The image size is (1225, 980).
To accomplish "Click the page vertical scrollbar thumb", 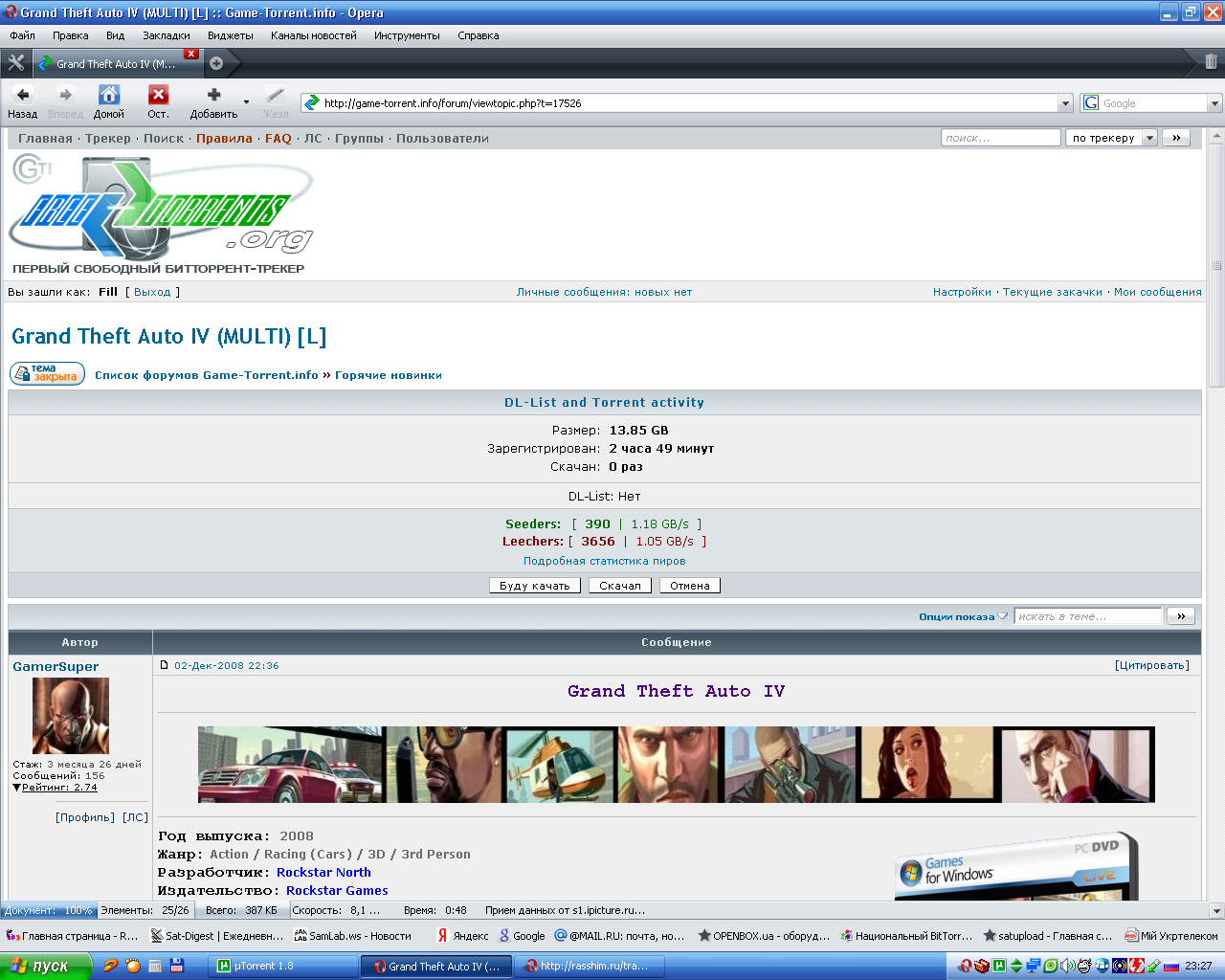I will (1216, 265).
